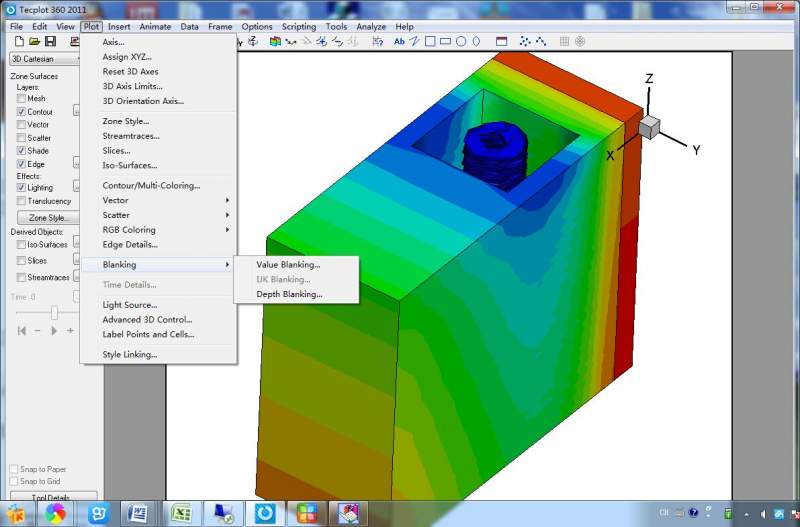Click the Open file folder icon

pos(33,41)
